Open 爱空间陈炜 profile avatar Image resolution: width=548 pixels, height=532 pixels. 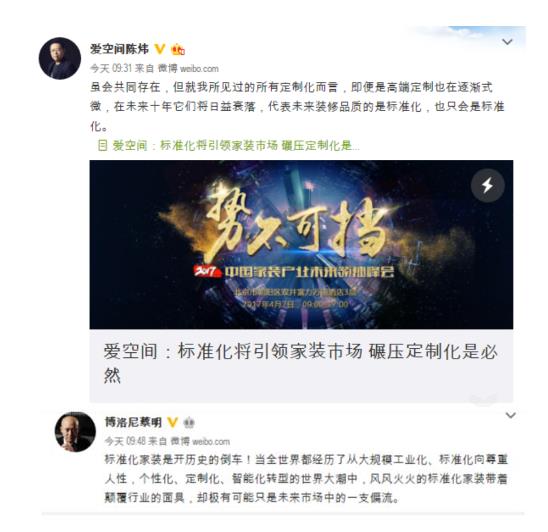(x=60, y=58)
